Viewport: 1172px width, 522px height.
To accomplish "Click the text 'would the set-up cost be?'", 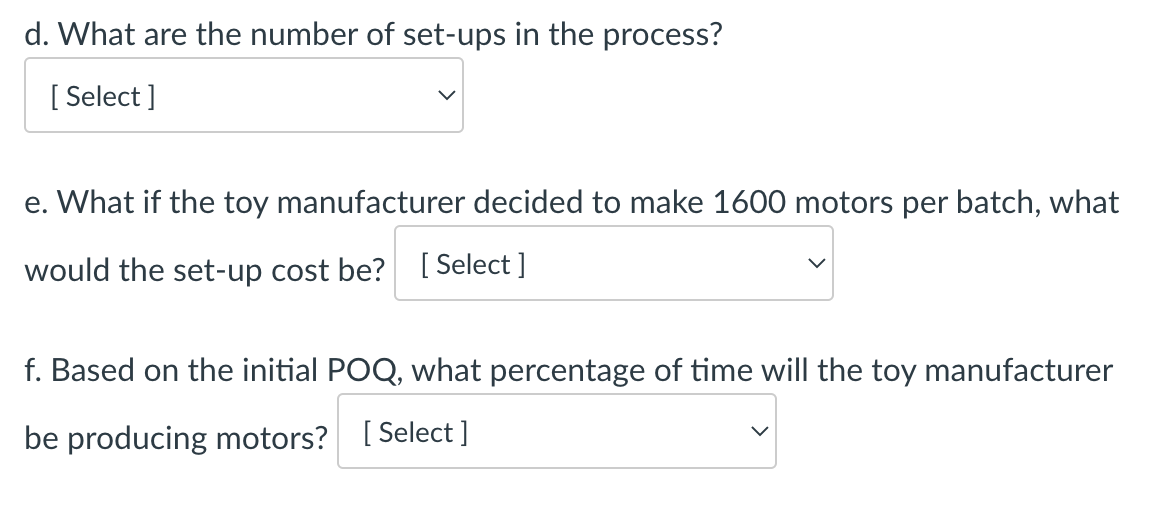I will click(x=204, y=270).
